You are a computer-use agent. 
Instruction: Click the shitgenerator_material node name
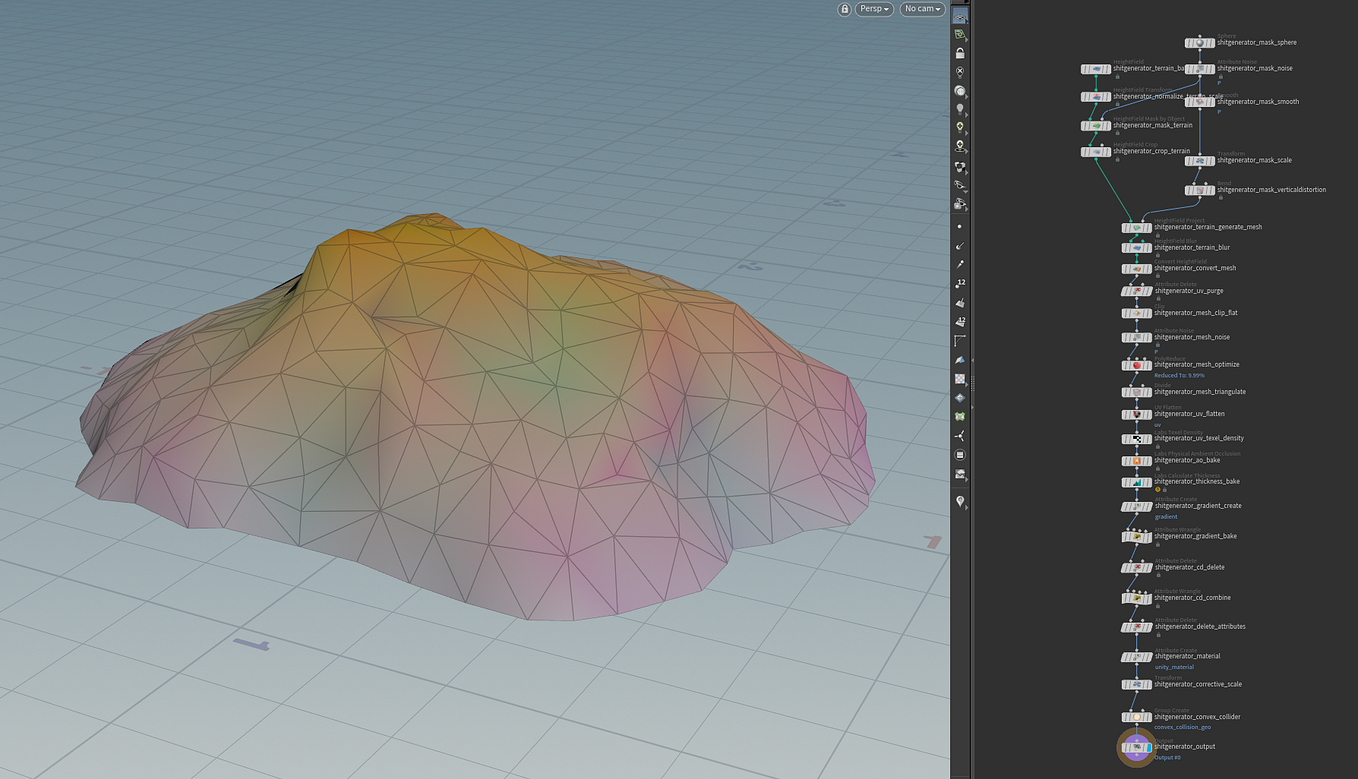(x=1187, y=657)
